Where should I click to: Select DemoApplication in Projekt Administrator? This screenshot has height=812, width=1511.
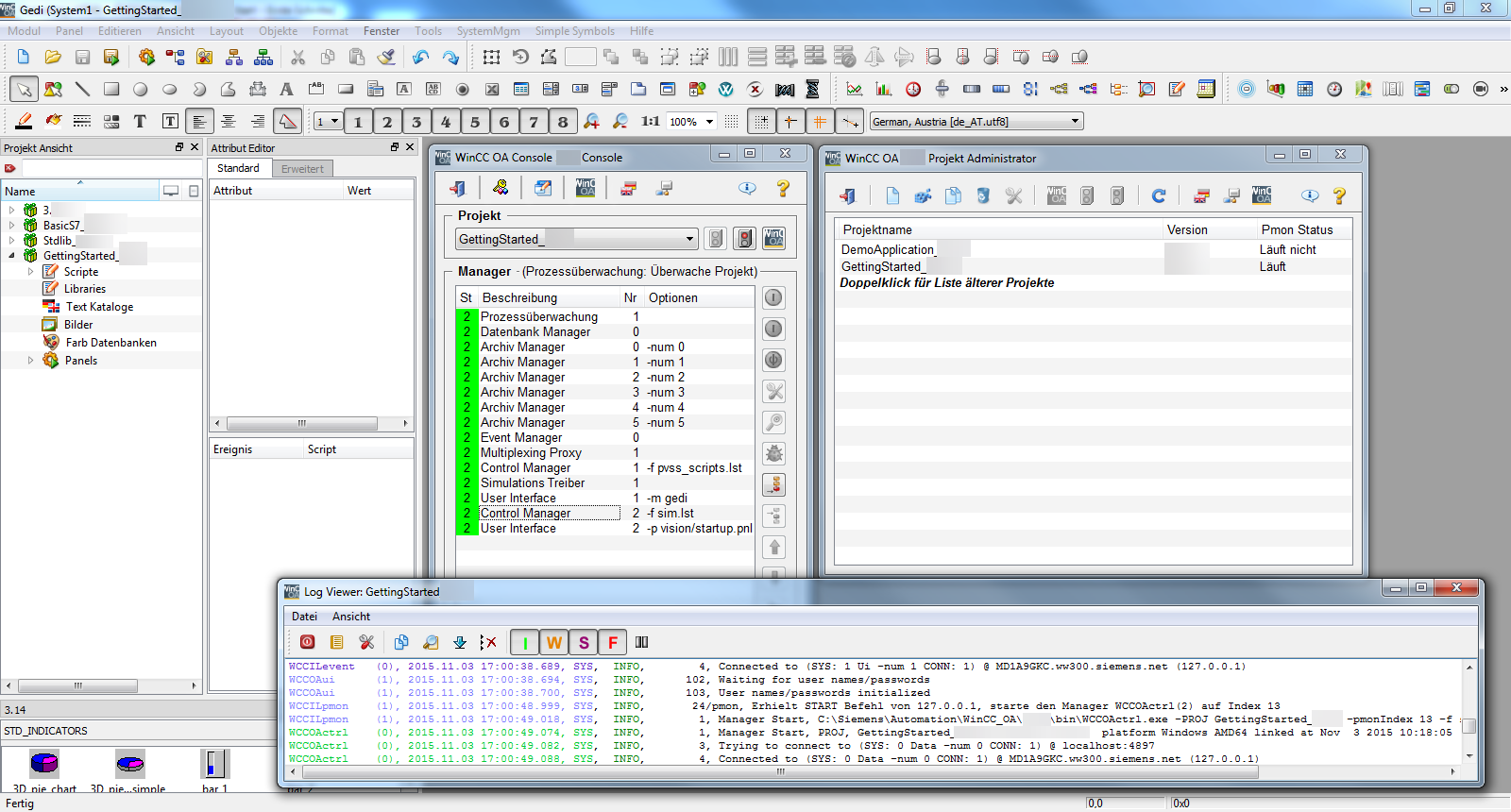click(x=1094, y=250)
